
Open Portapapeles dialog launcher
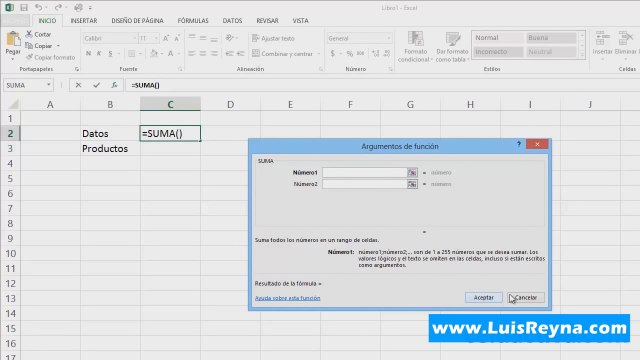(x=77, y=69)
